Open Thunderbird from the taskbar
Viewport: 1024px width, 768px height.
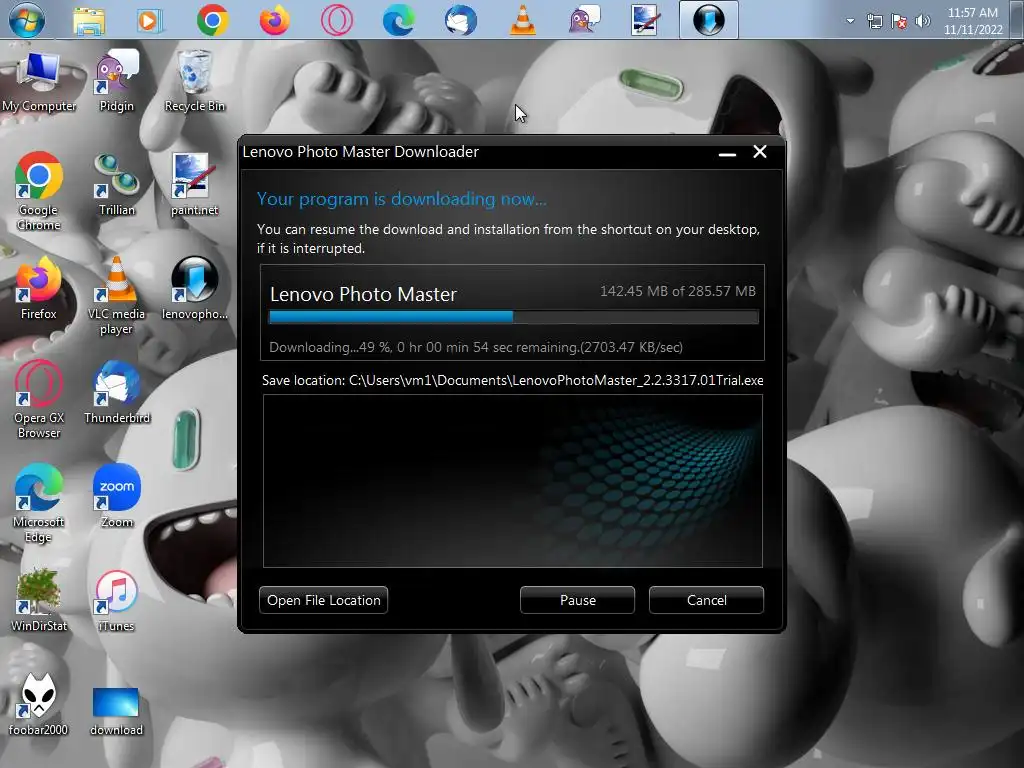pos(461,20)
